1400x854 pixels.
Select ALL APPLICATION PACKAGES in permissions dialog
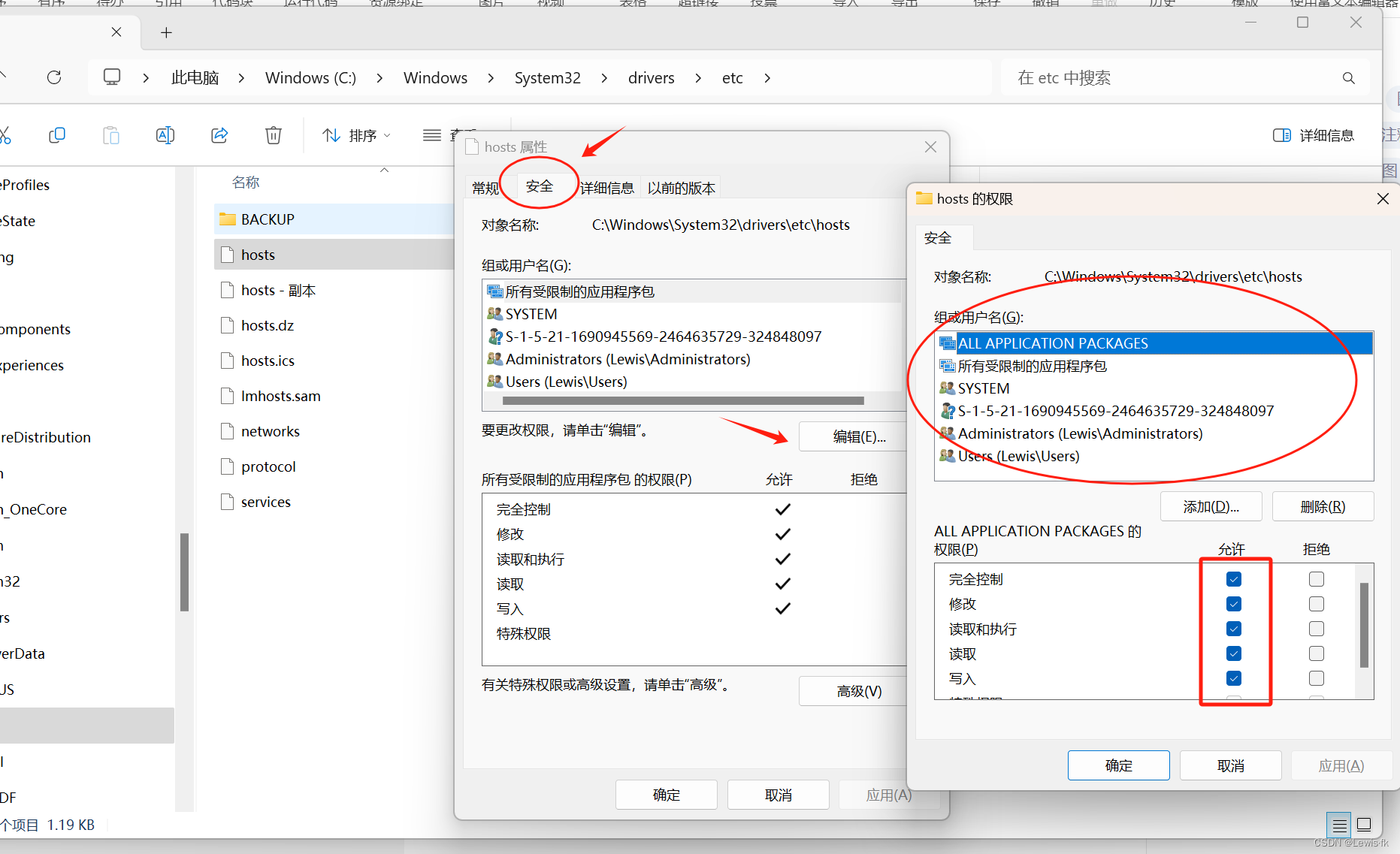[1154, 343]
